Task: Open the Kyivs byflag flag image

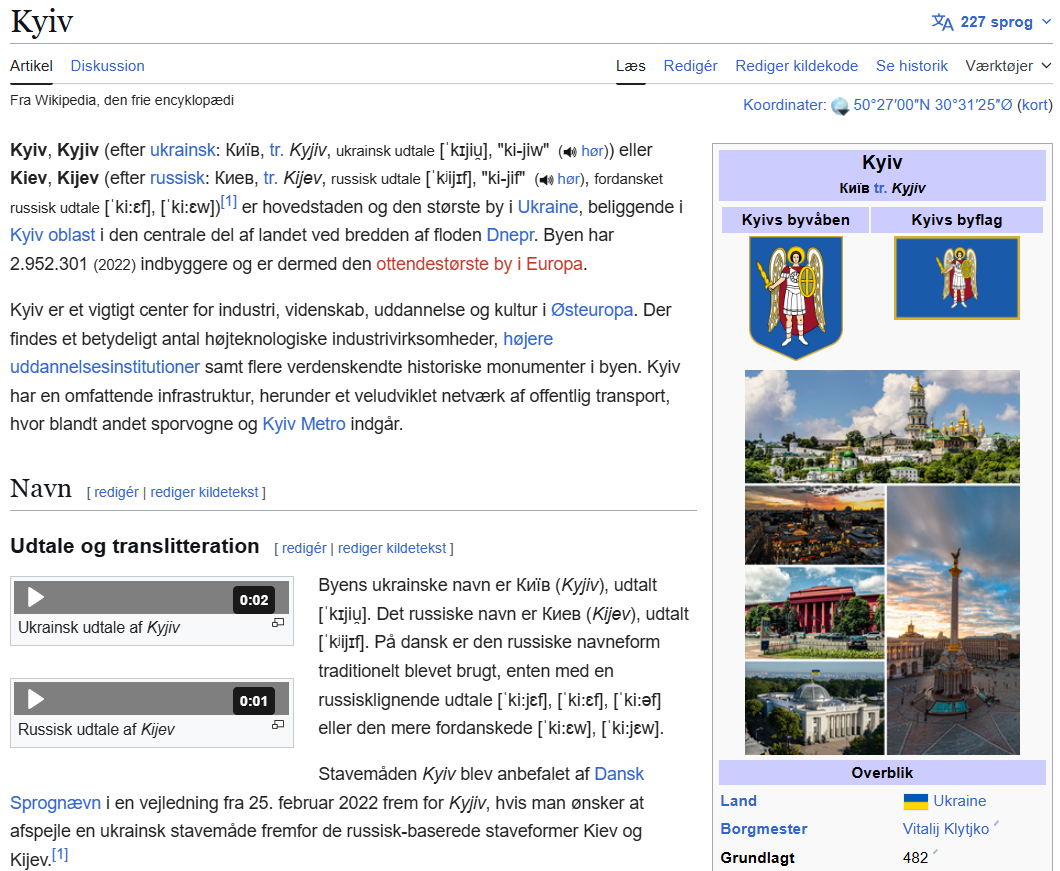Action: pos(957,277)
